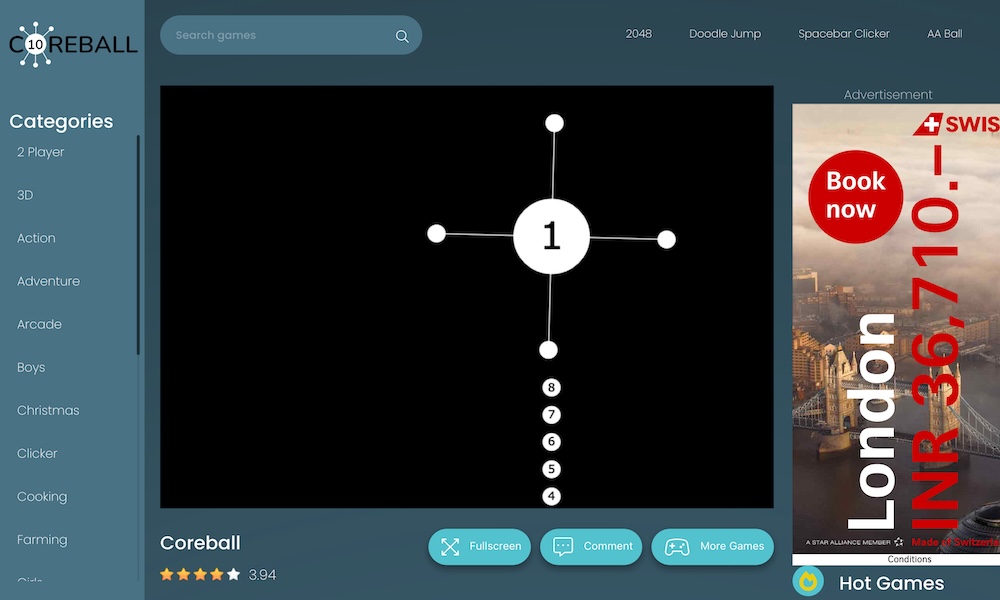Click the Coreball logo icon
This screenshot has height=600, width=1000.
37,45
